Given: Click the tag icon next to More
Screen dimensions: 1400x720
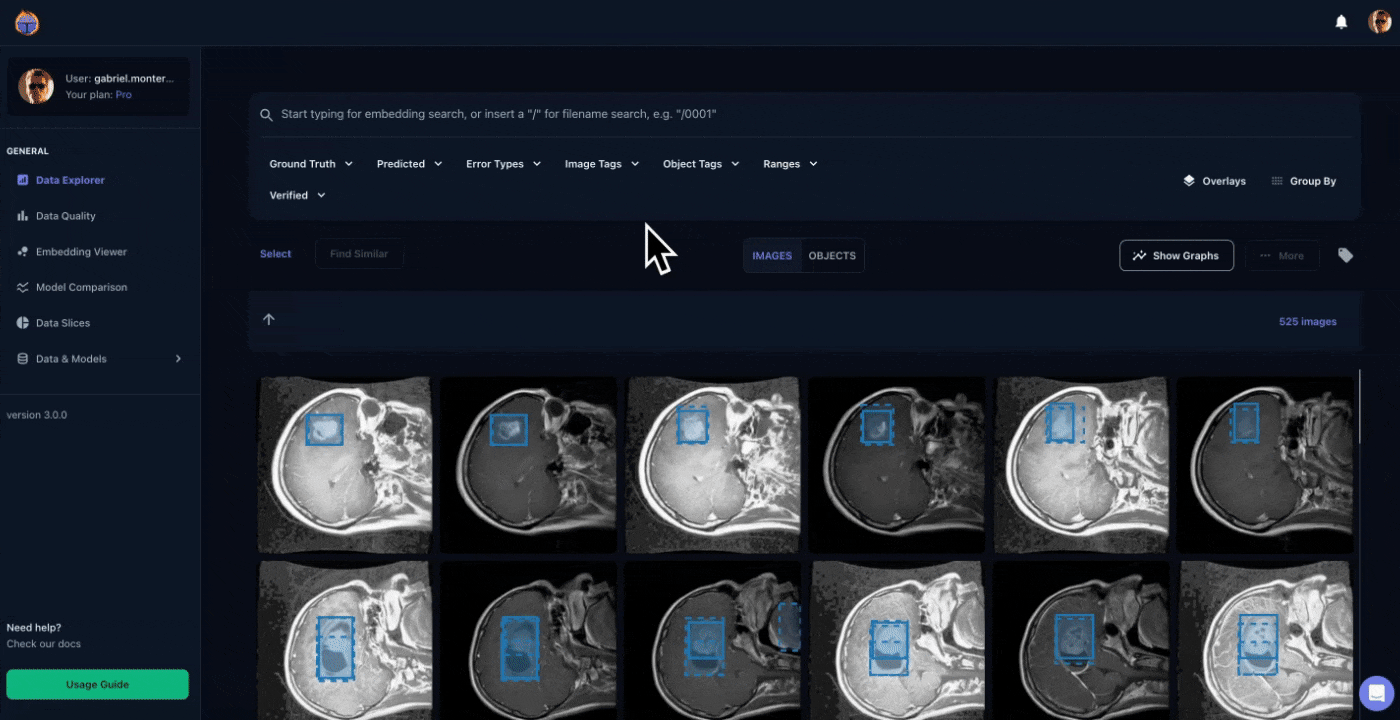Looking at the screenshot, I should (1346, 255).
